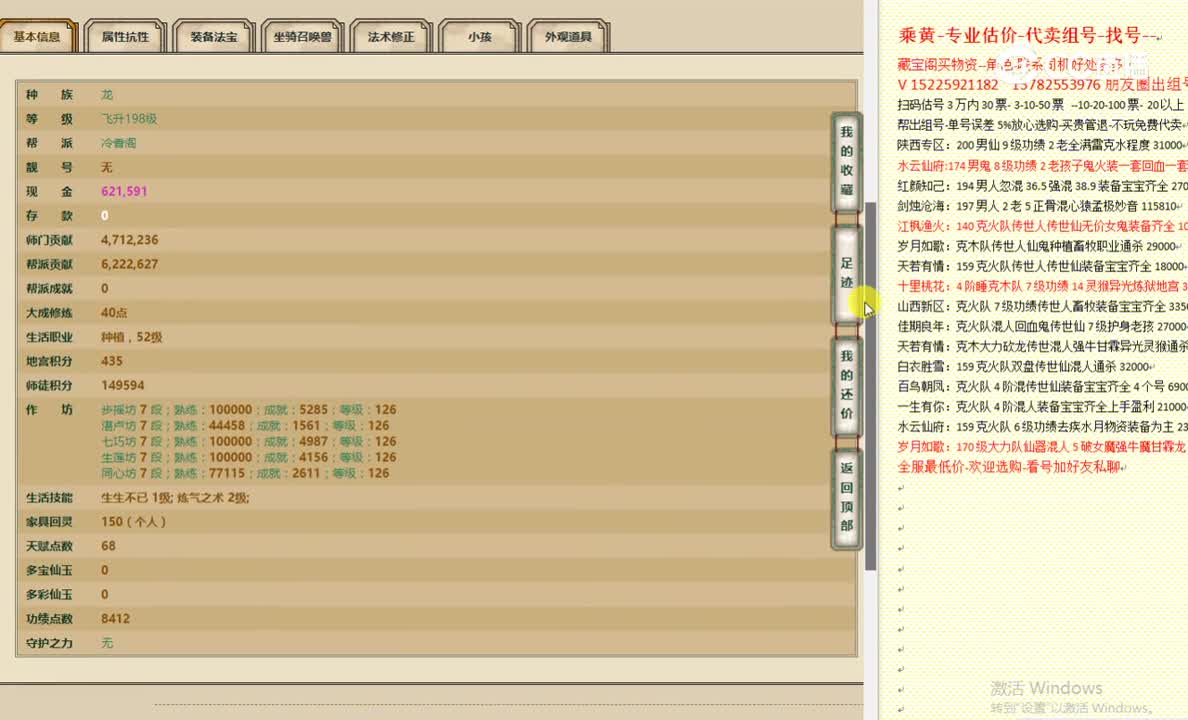Click the 帮出组号 line in document

tap(1043, 125)
